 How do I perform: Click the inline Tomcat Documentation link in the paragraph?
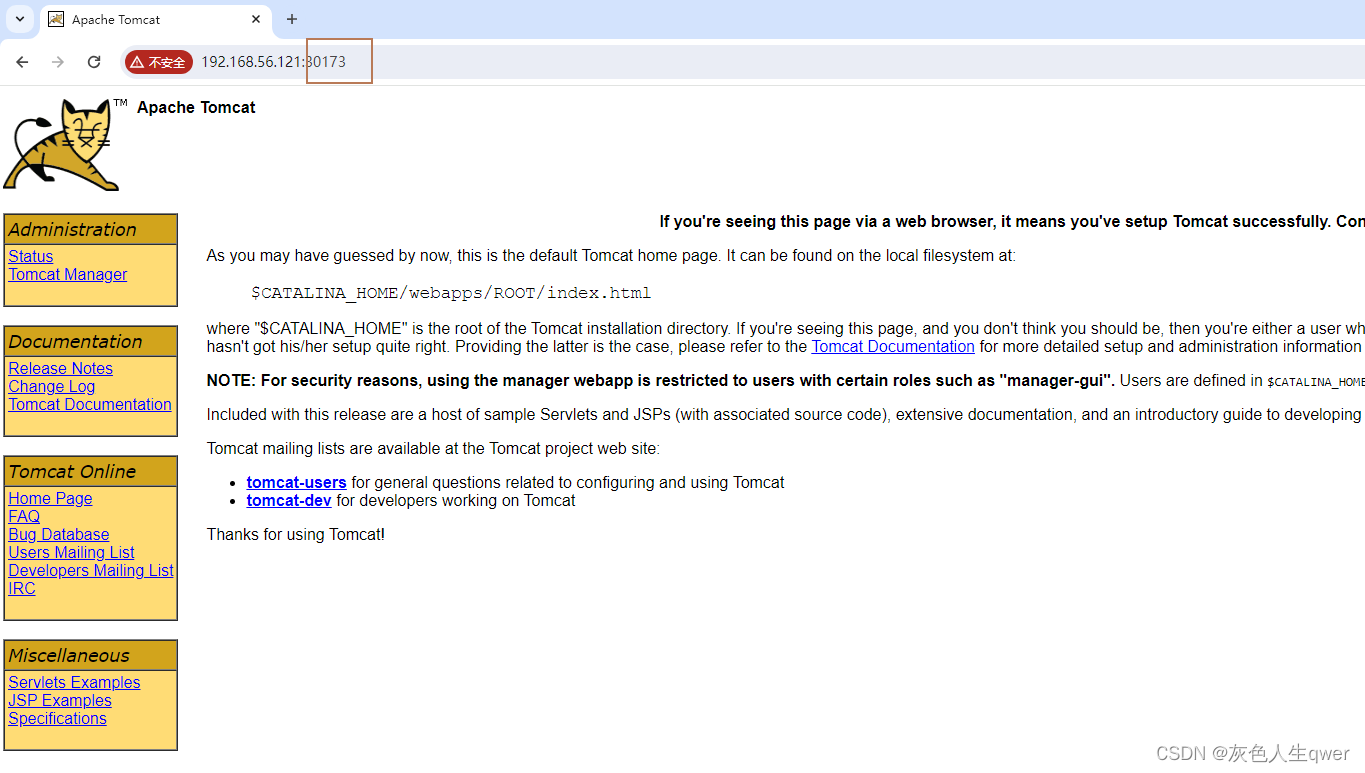point(893,346)
